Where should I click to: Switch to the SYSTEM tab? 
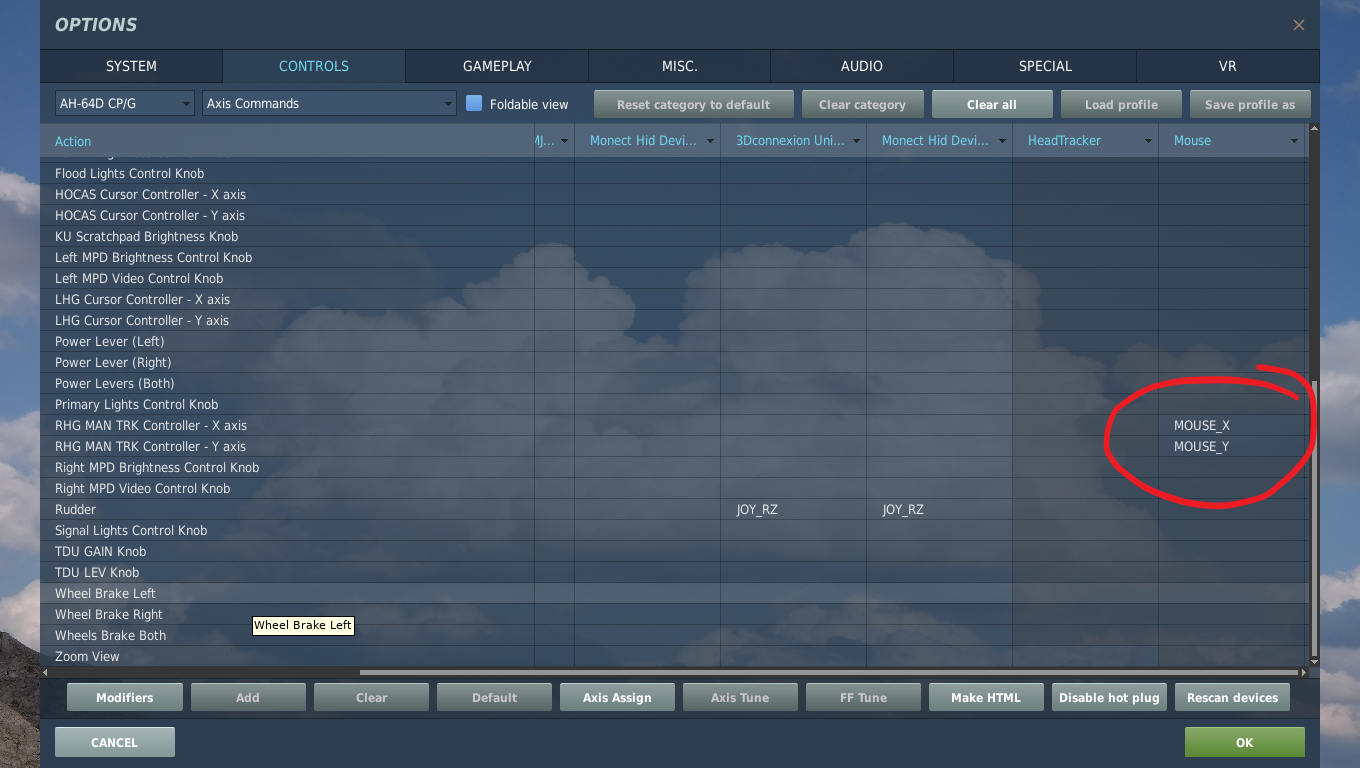click(x=131, y=66)
